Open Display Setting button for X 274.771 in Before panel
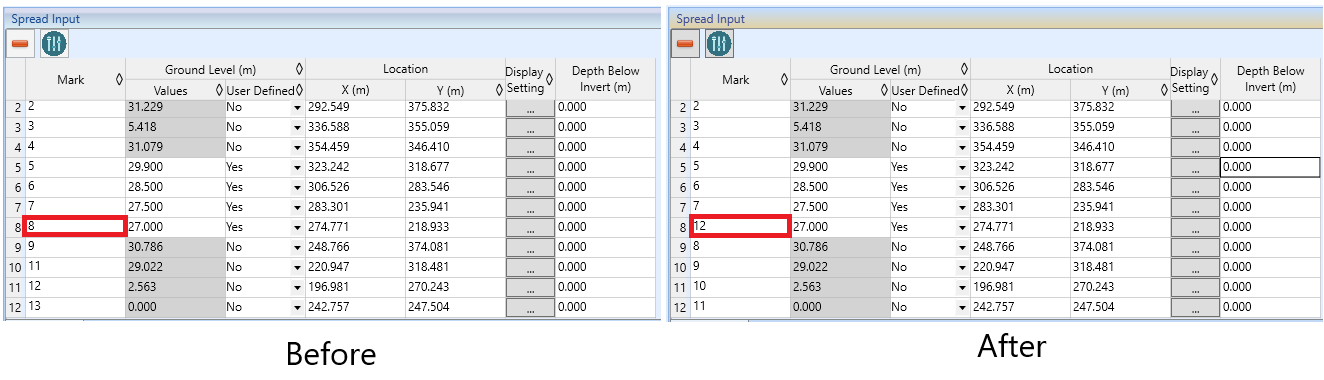This screenshot has width=1324, height=380. (x=530, y=228)
